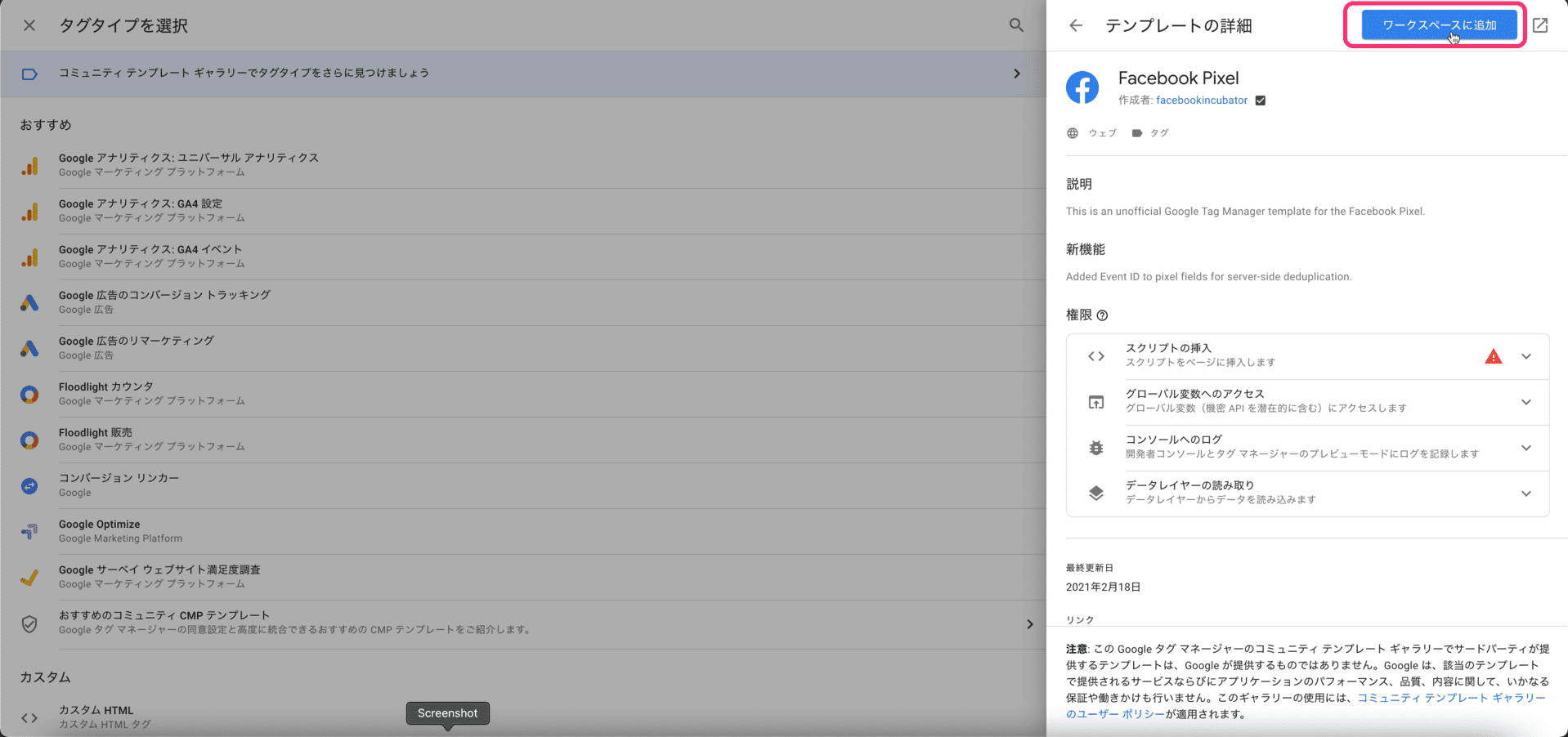The width and height of the screenshot is (1568, 737).
Task: Click the Facebook Pixel template title
Action: tap(1178, 78)
